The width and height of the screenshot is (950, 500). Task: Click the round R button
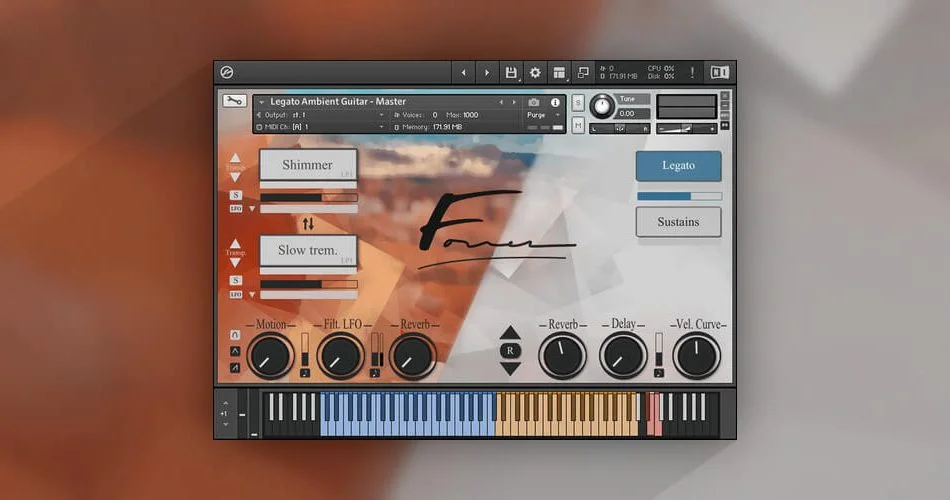click(510, 350)
